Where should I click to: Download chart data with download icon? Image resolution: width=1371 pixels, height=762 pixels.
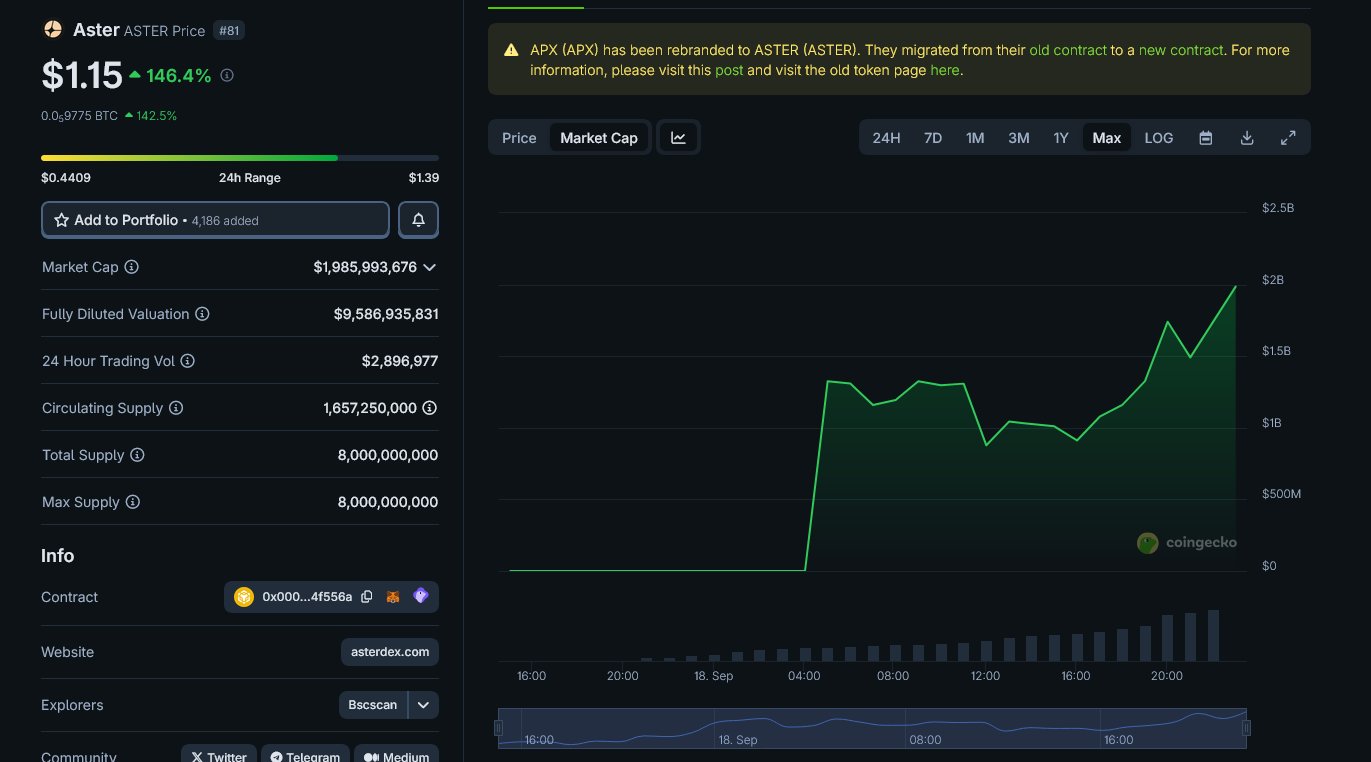point(1247,138)
